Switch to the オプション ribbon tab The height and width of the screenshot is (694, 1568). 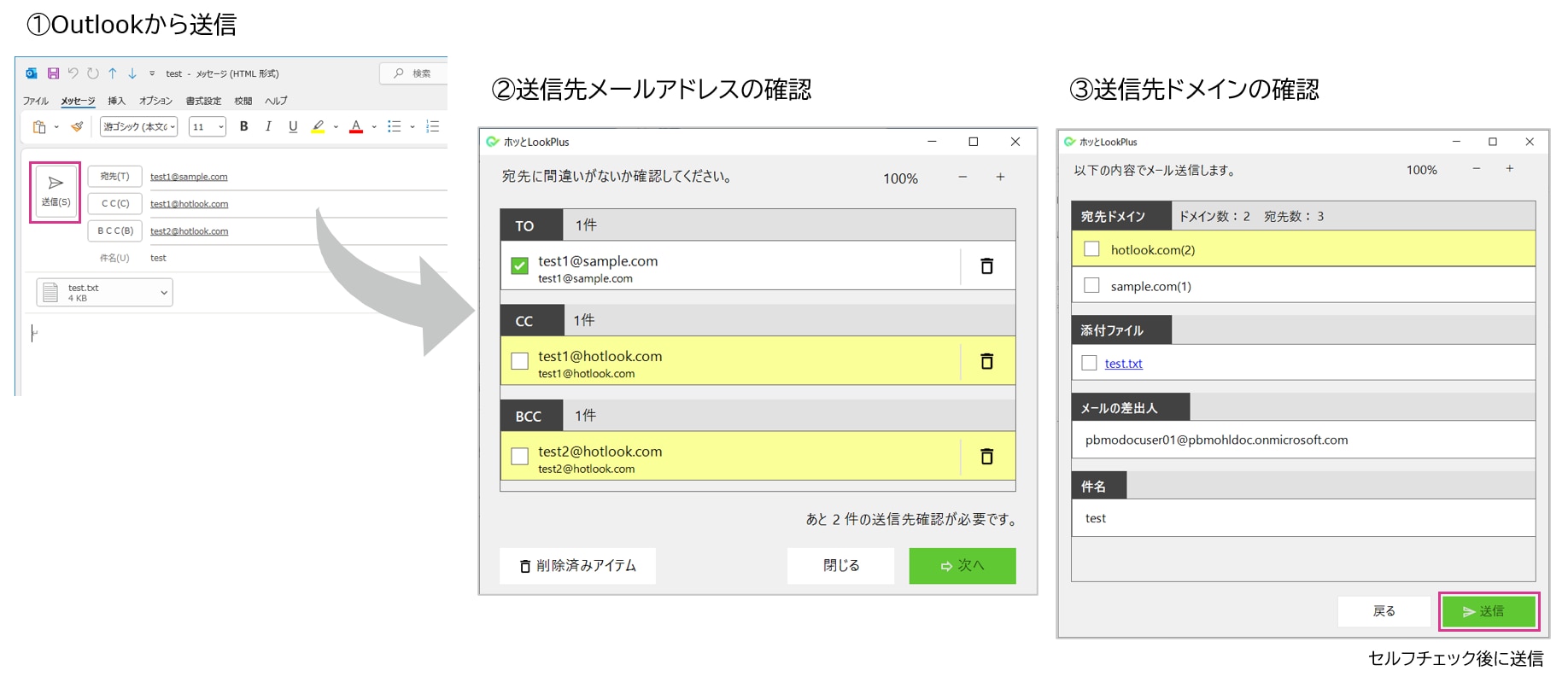click(x=155, y=101)
